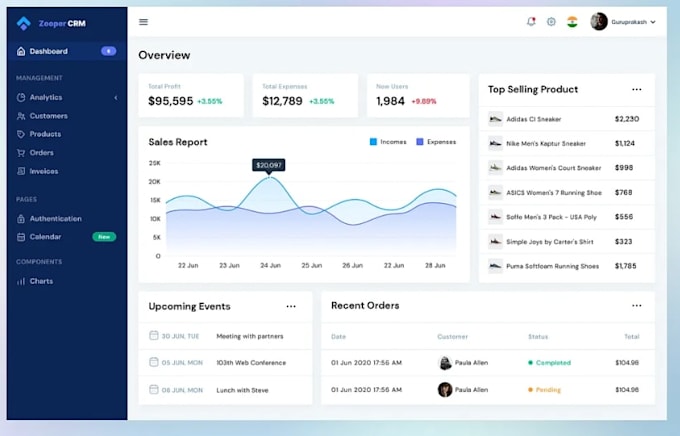Click the Zooper CRM logo icon
This screenshot has width=680, height=436.
coord(23,23)
